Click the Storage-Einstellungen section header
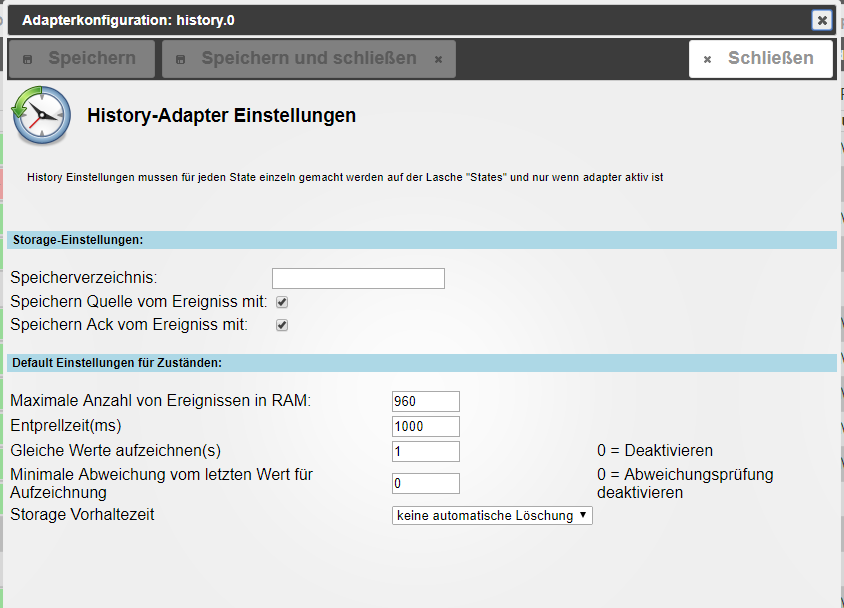The width and height of the screenshot is (844, 608). pos(420,240)
